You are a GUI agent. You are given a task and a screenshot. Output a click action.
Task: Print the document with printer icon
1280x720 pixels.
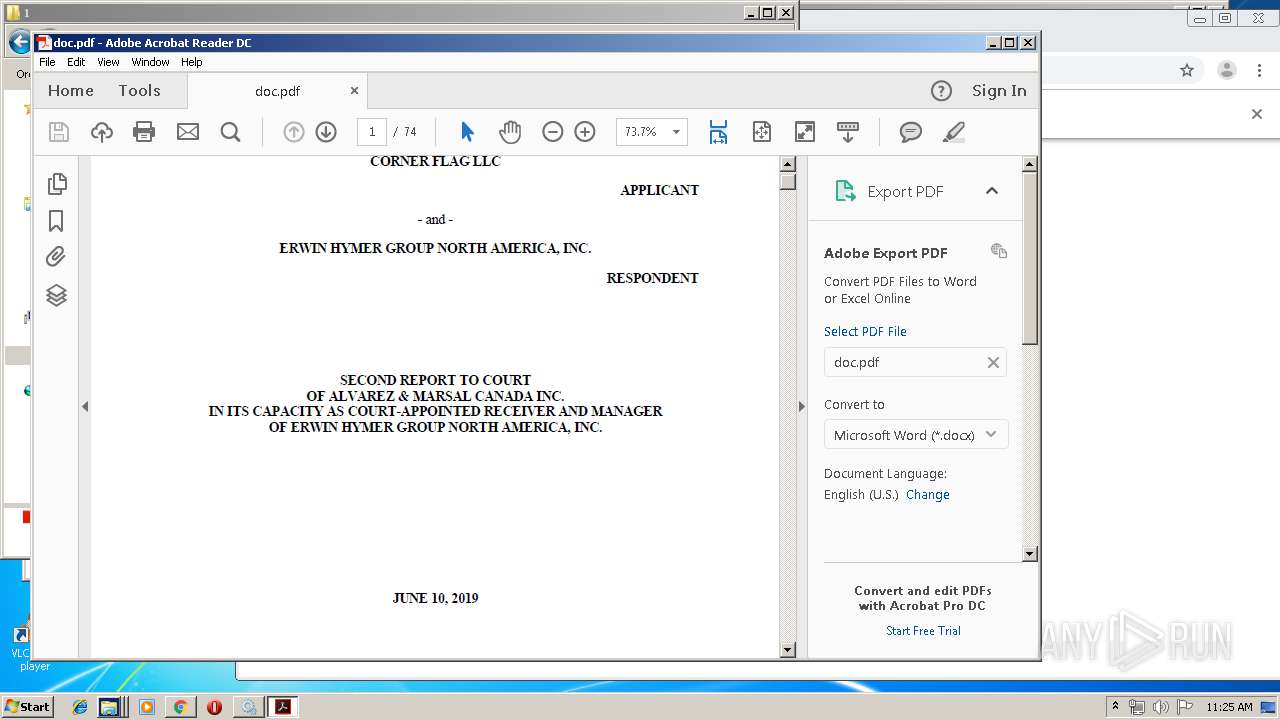[x=144, y=132]
